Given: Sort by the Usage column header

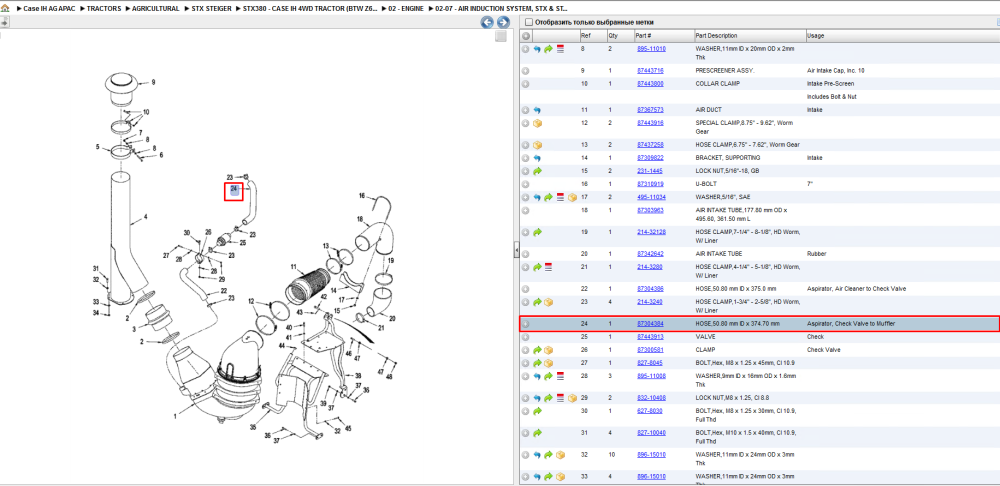Looking at the screenshot, I should [x=902, y=36].
